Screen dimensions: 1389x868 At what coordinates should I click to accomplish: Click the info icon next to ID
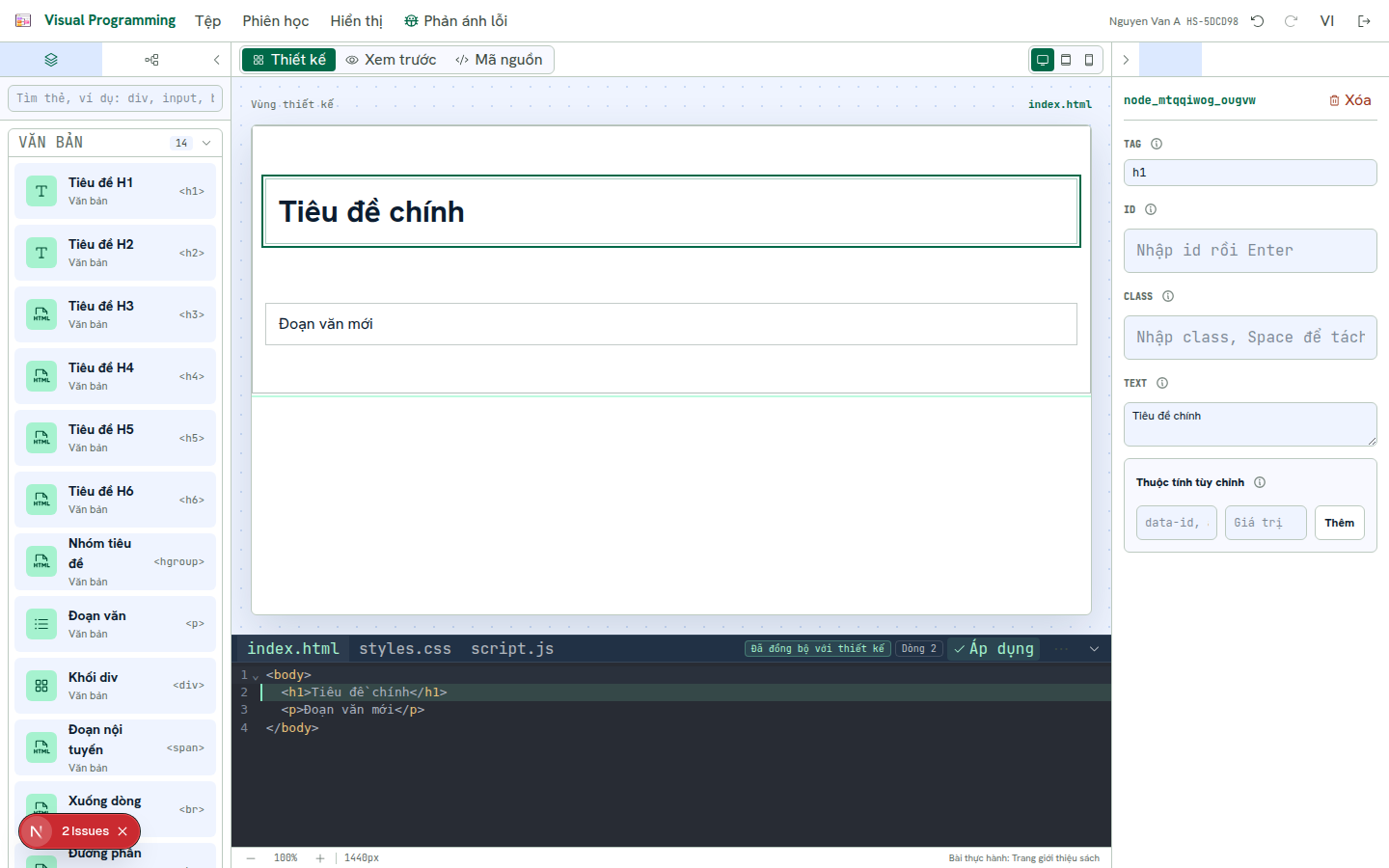click(1151, 209)
